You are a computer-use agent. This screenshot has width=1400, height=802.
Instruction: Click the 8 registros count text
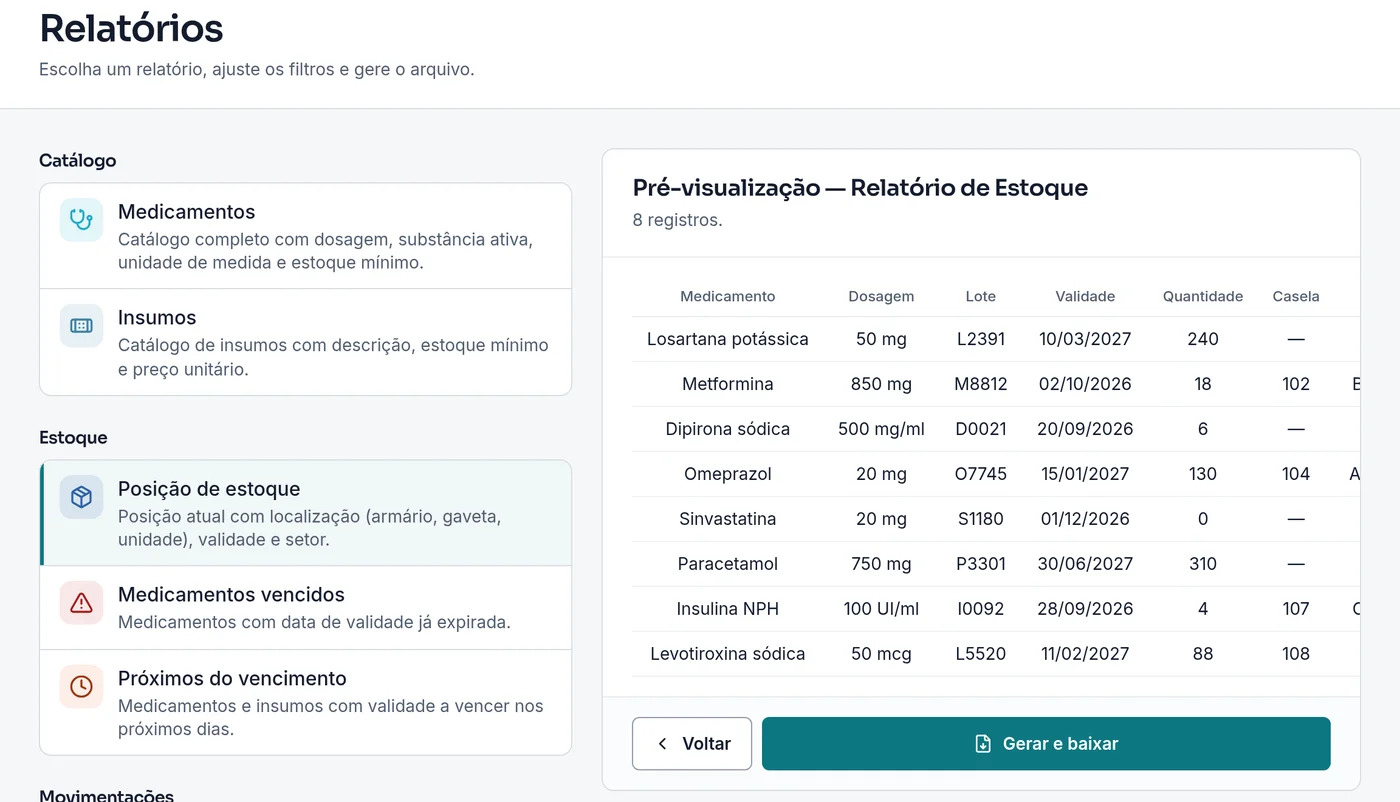pyautogui.click(x=678, y=220)
